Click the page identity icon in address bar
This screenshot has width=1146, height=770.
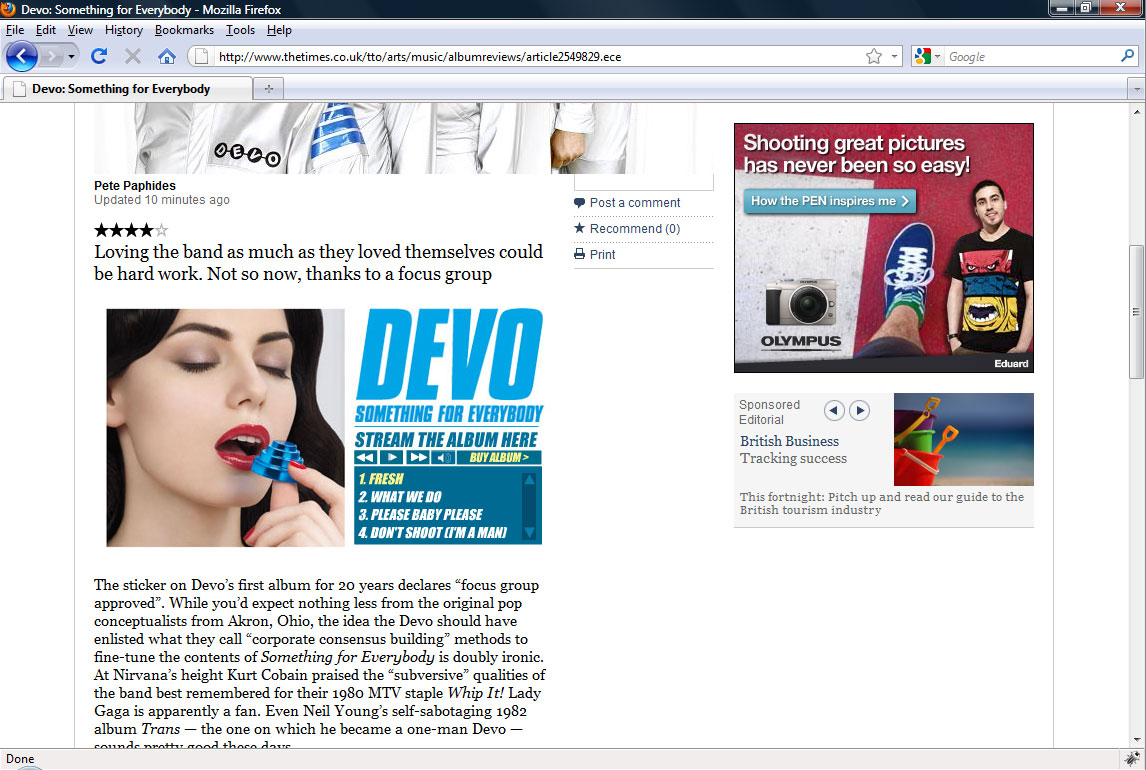pyautogui.click(x=201, y=56)
